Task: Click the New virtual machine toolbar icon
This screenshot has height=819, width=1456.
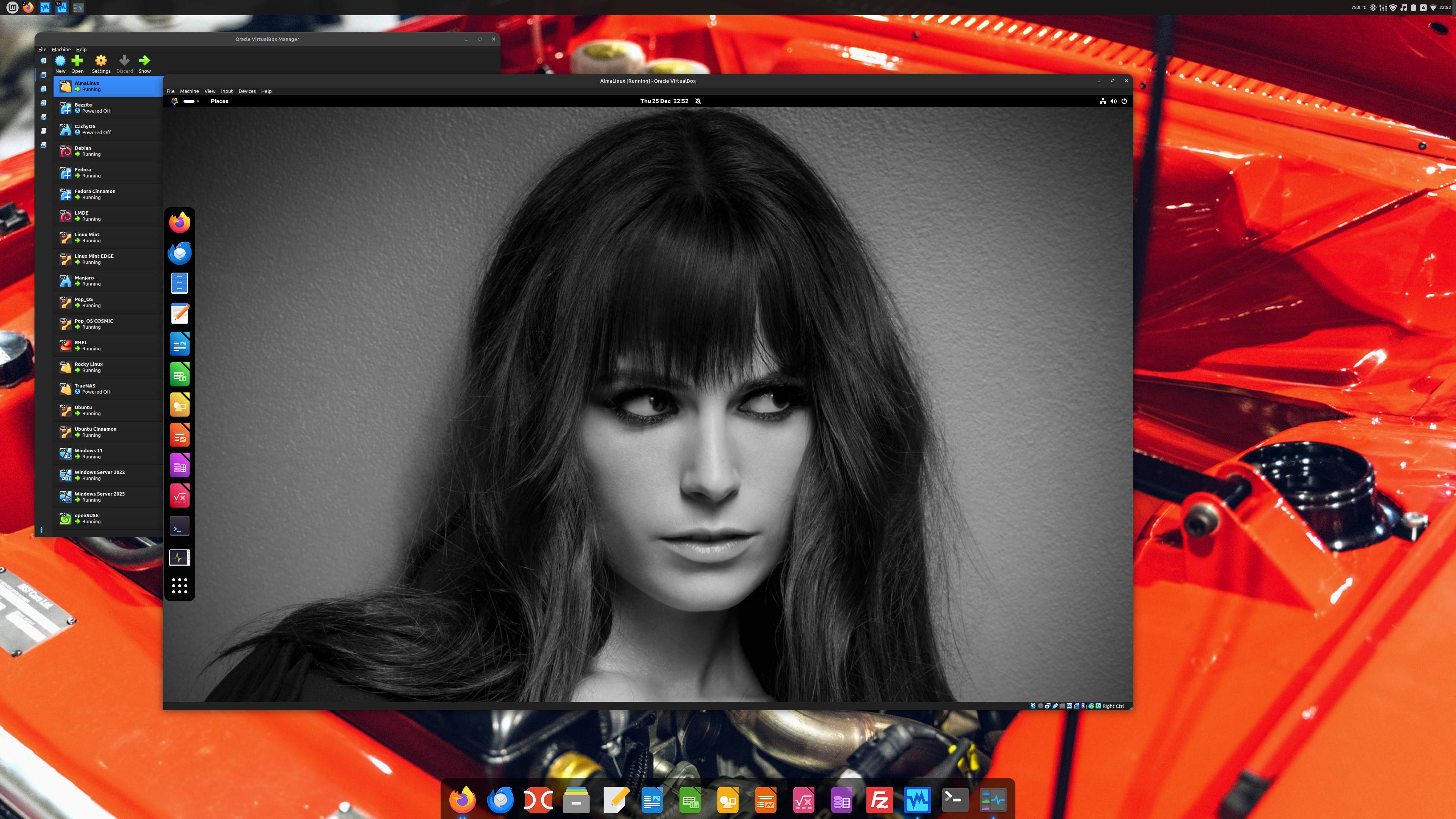Action: point(60,61)
